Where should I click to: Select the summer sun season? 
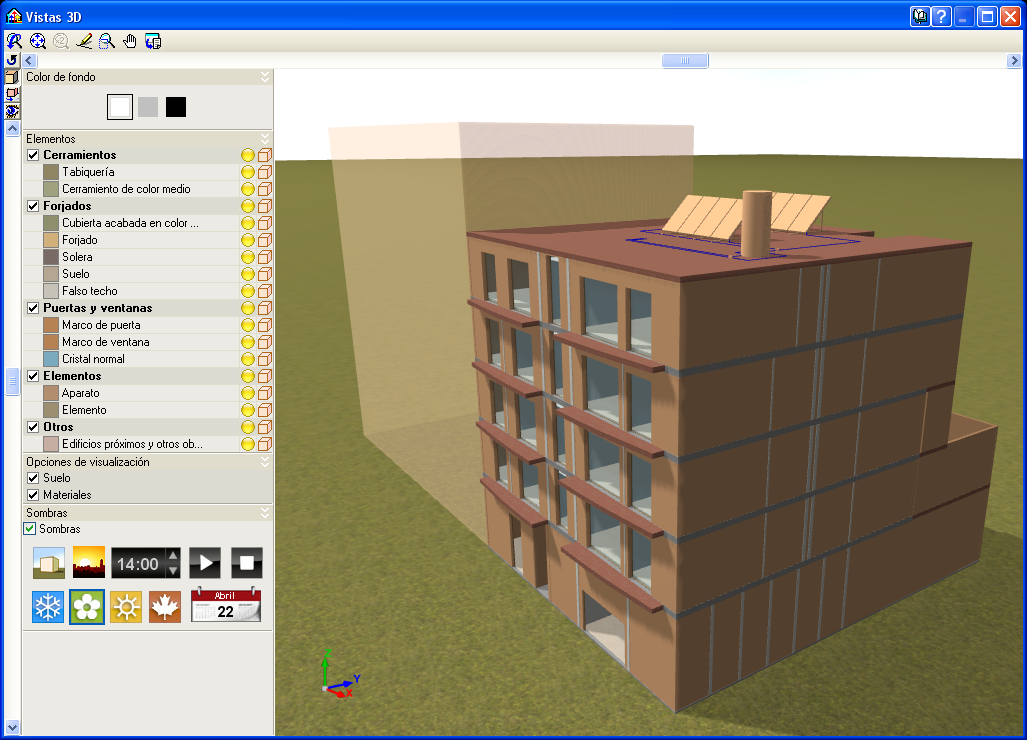[126, 607]
